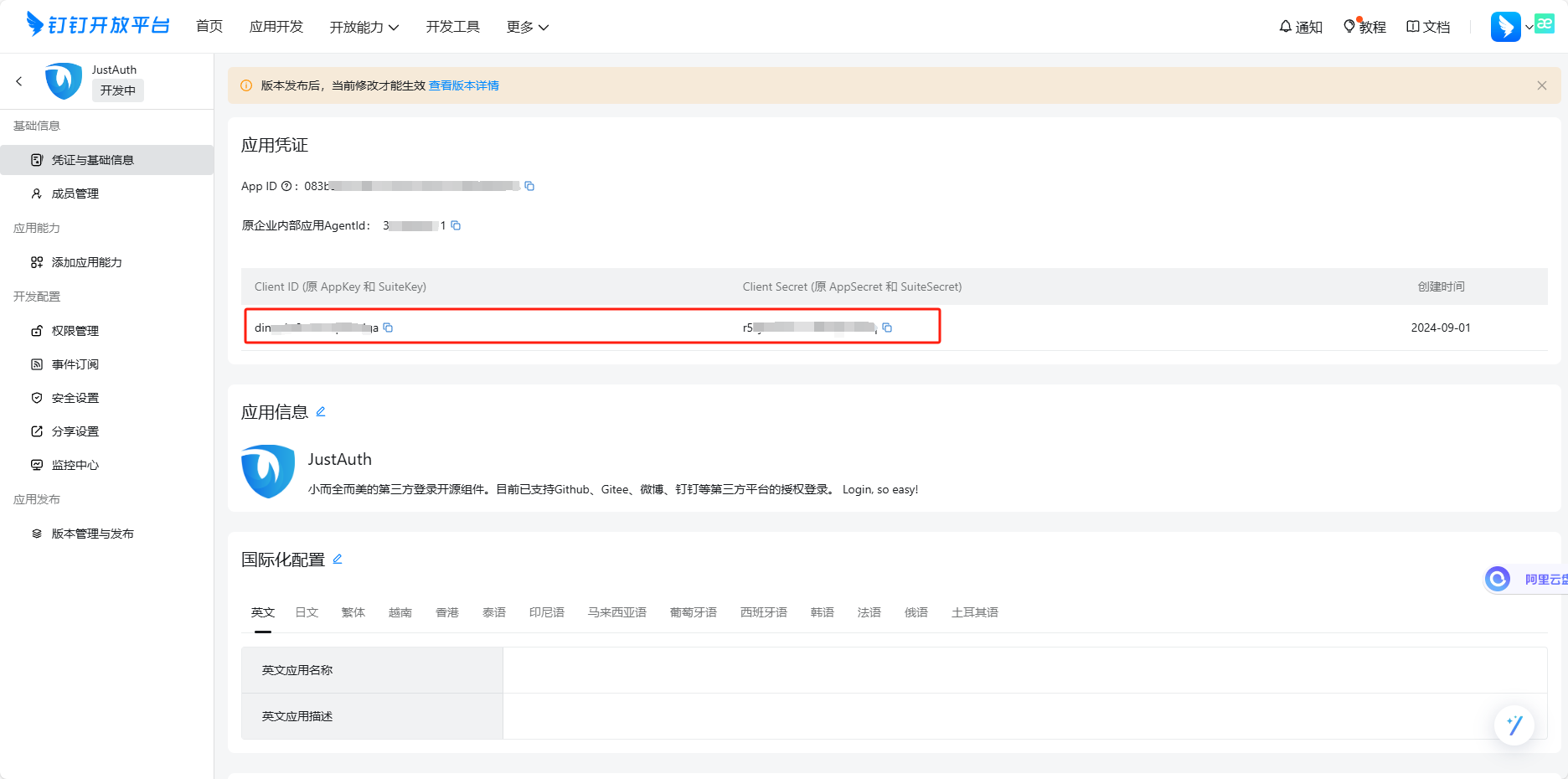1568x779 pixels.
Task: Open the magic wand assistant button
Action: [x=1514, y=725]
